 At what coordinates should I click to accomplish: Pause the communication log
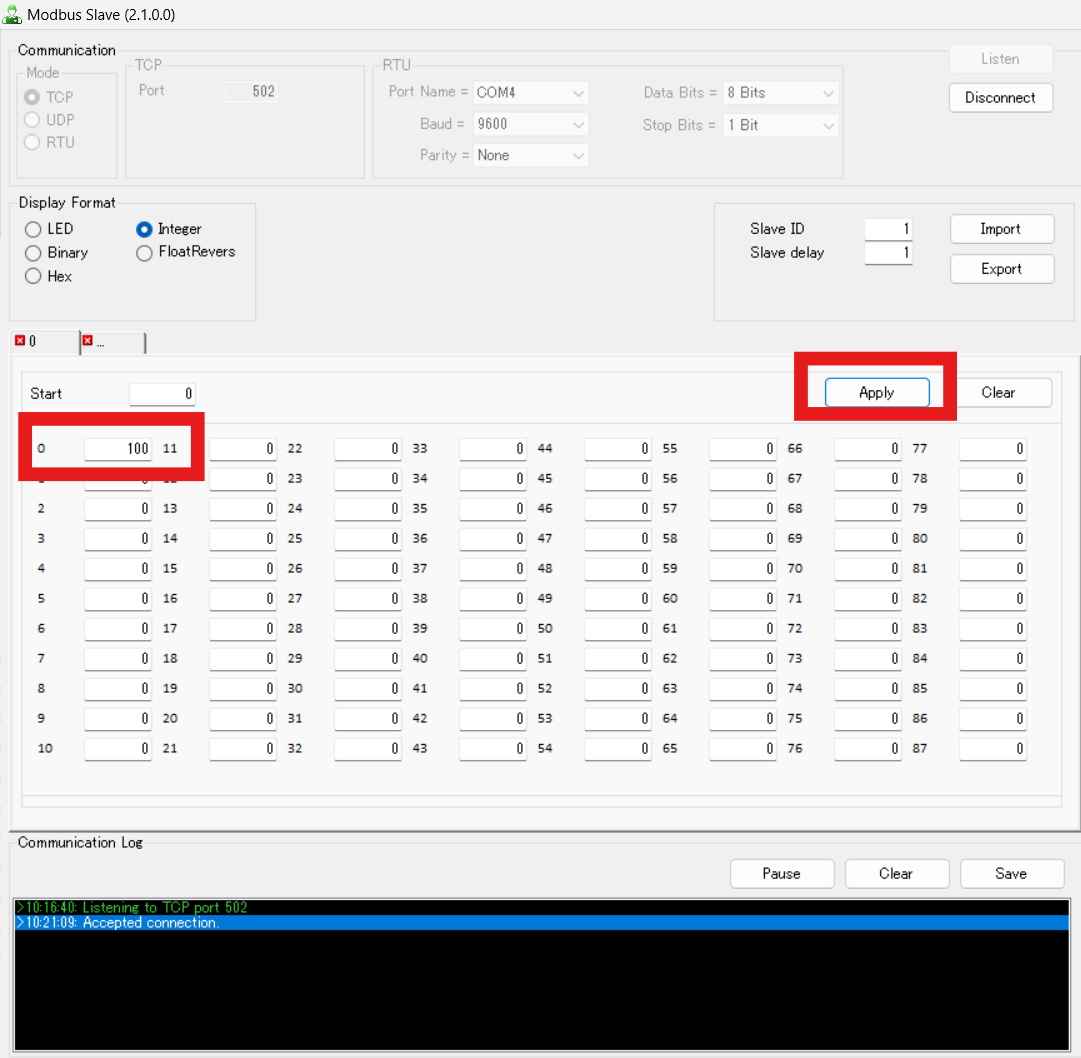pos(782,873)
